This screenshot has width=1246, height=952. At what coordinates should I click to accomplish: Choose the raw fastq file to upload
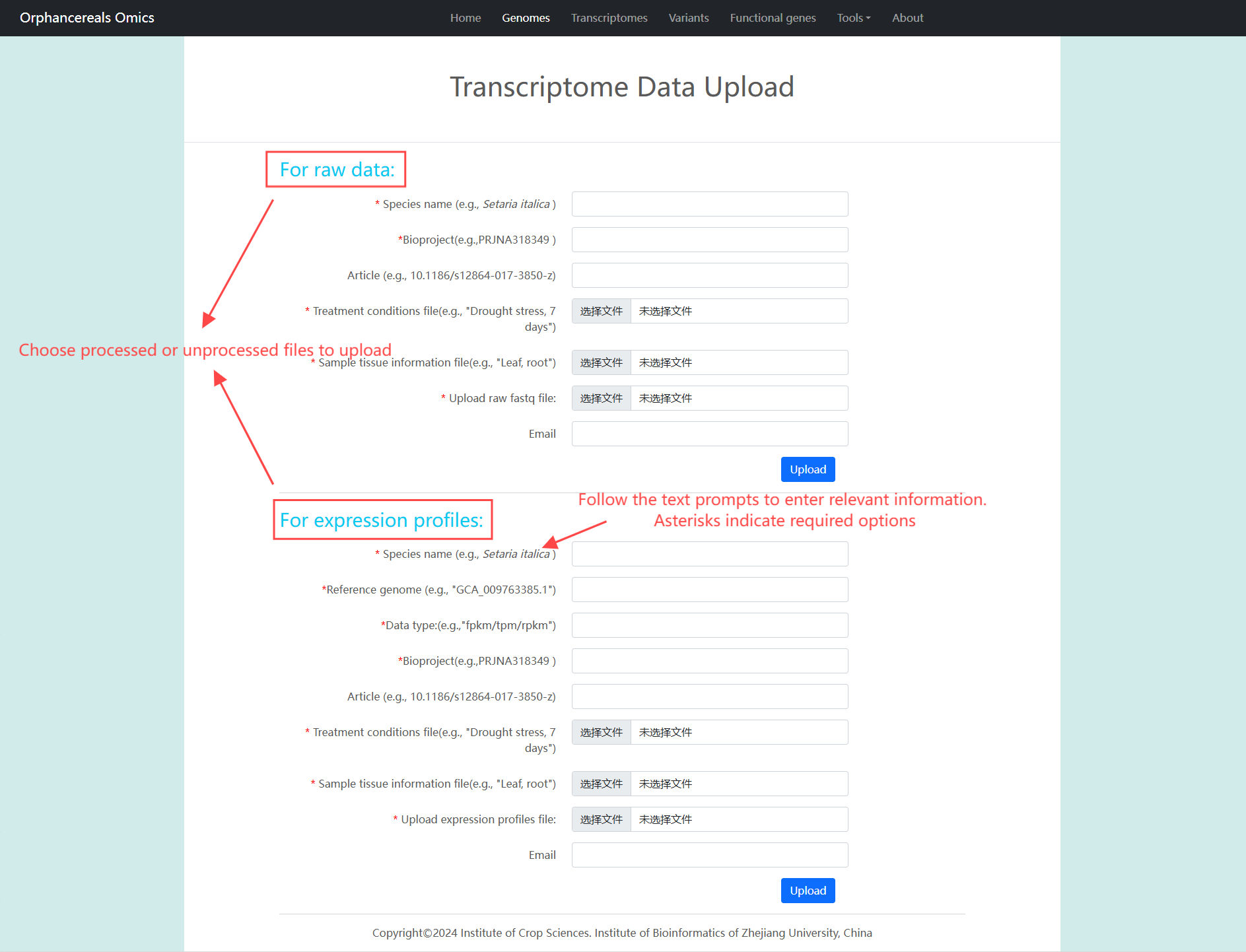602,398
